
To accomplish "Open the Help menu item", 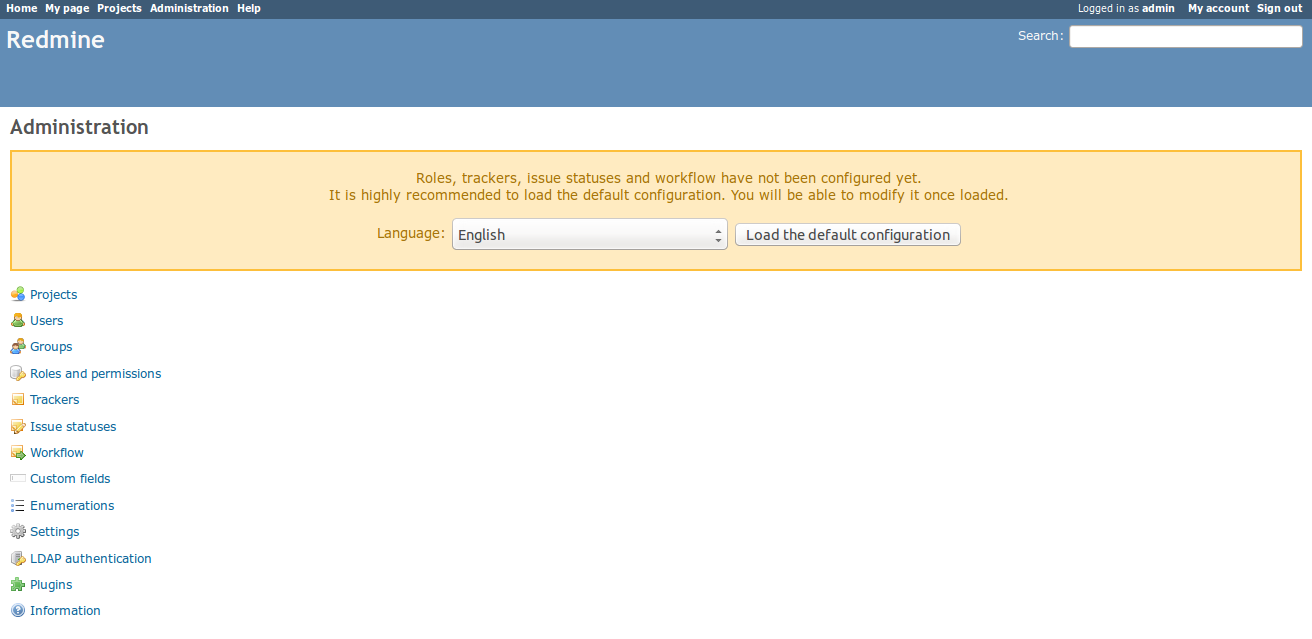I will click(249, 8).
